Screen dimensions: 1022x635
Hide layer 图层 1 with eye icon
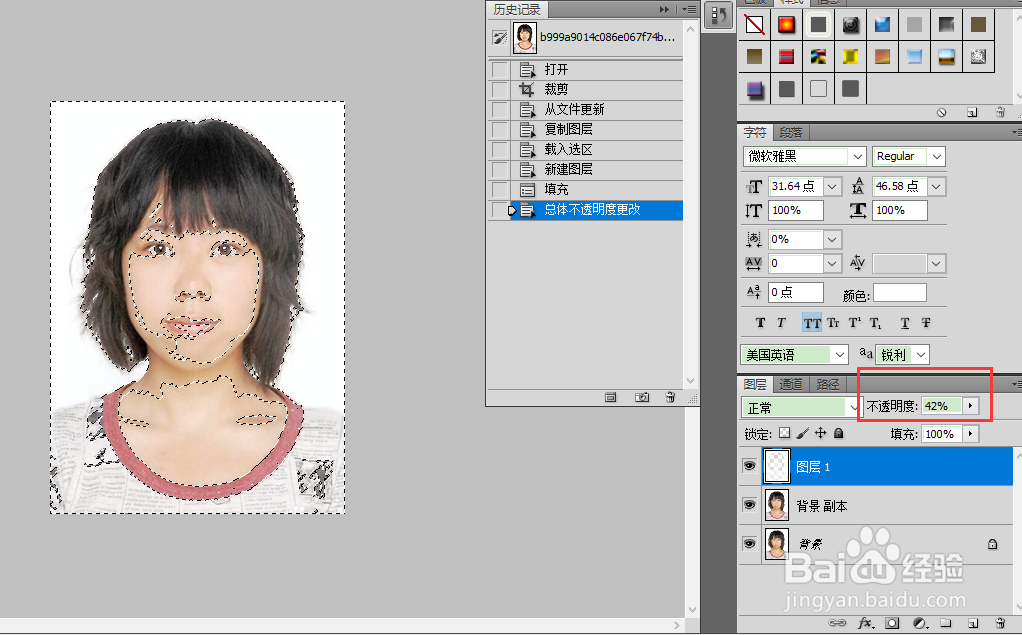coord(750,466)
